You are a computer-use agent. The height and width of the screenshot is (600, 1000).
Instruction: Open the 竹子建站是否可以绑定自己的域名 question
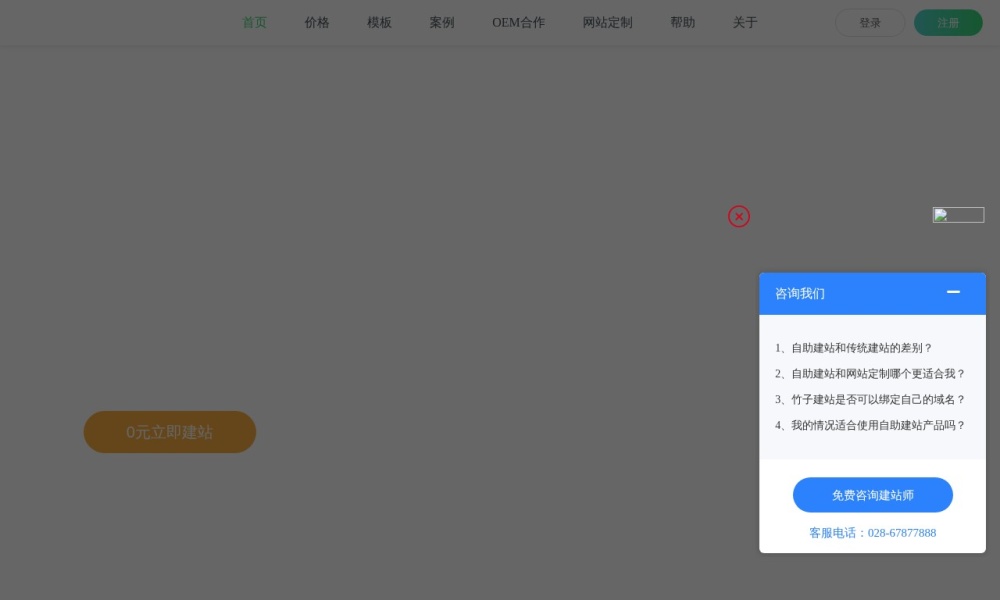coord(868,399)
